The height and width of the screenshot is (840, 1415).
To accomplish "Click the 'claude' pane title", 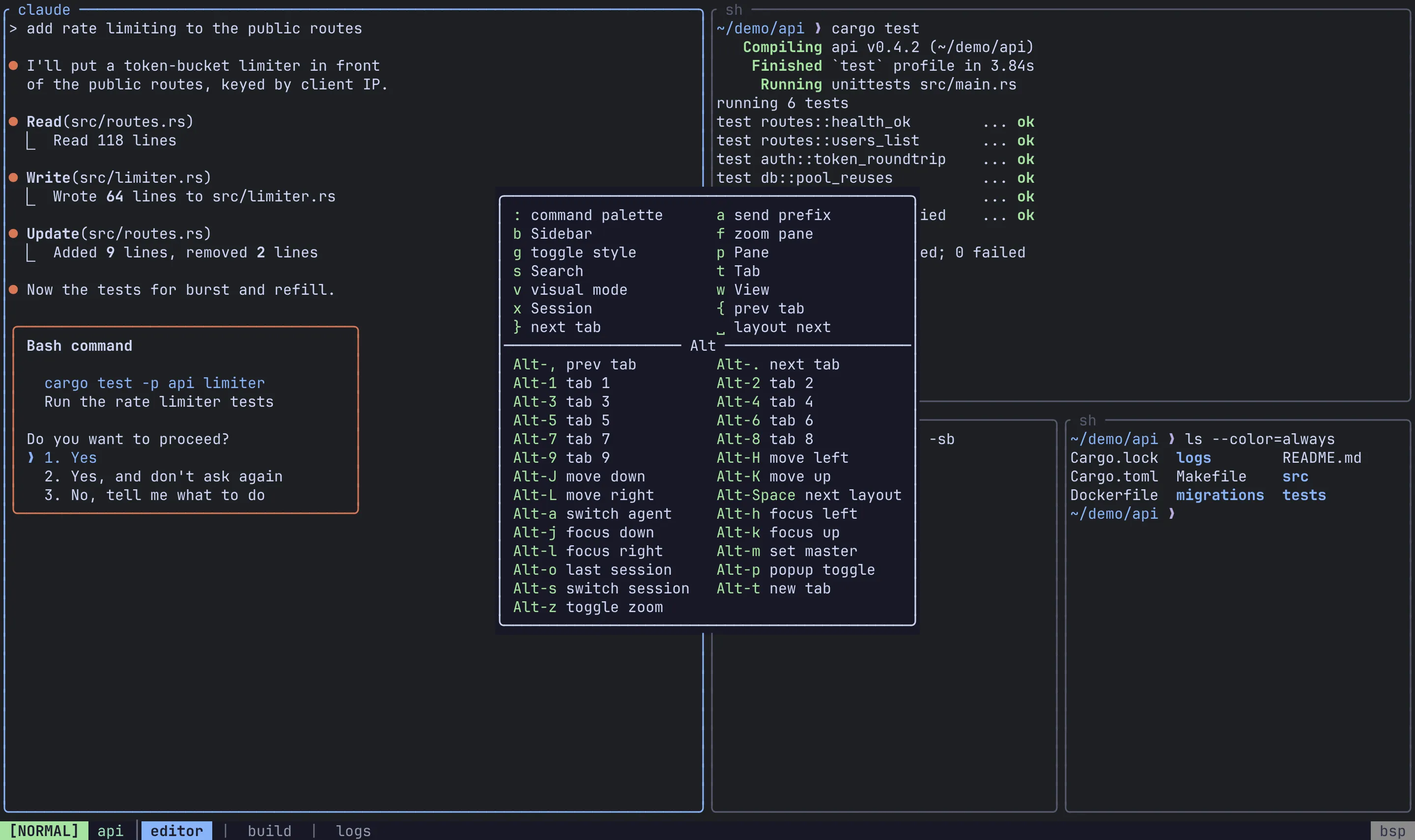I will [x=44, y=10].
